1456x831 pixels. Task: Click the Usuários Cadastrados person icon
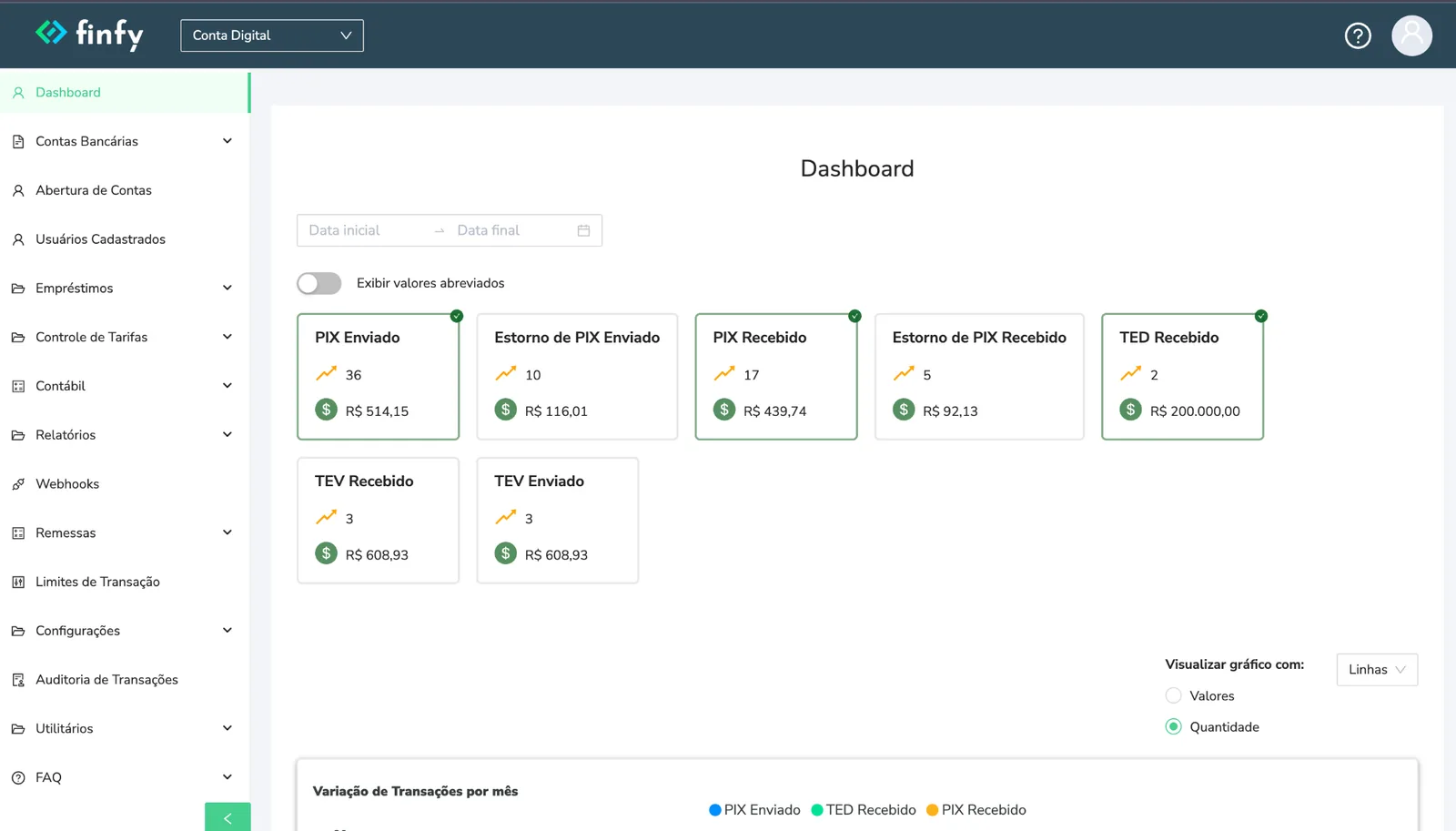tap(18, 239)
